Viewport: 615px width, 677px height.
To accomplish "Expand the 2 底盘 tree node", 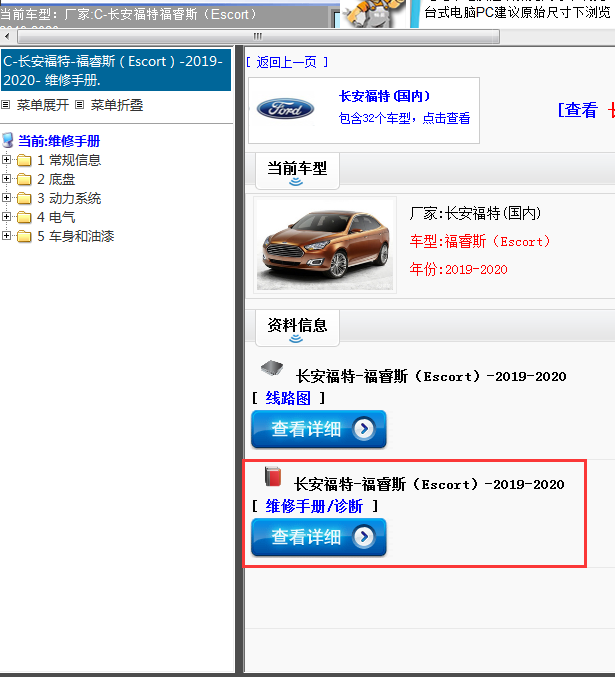I will point(6,179).
